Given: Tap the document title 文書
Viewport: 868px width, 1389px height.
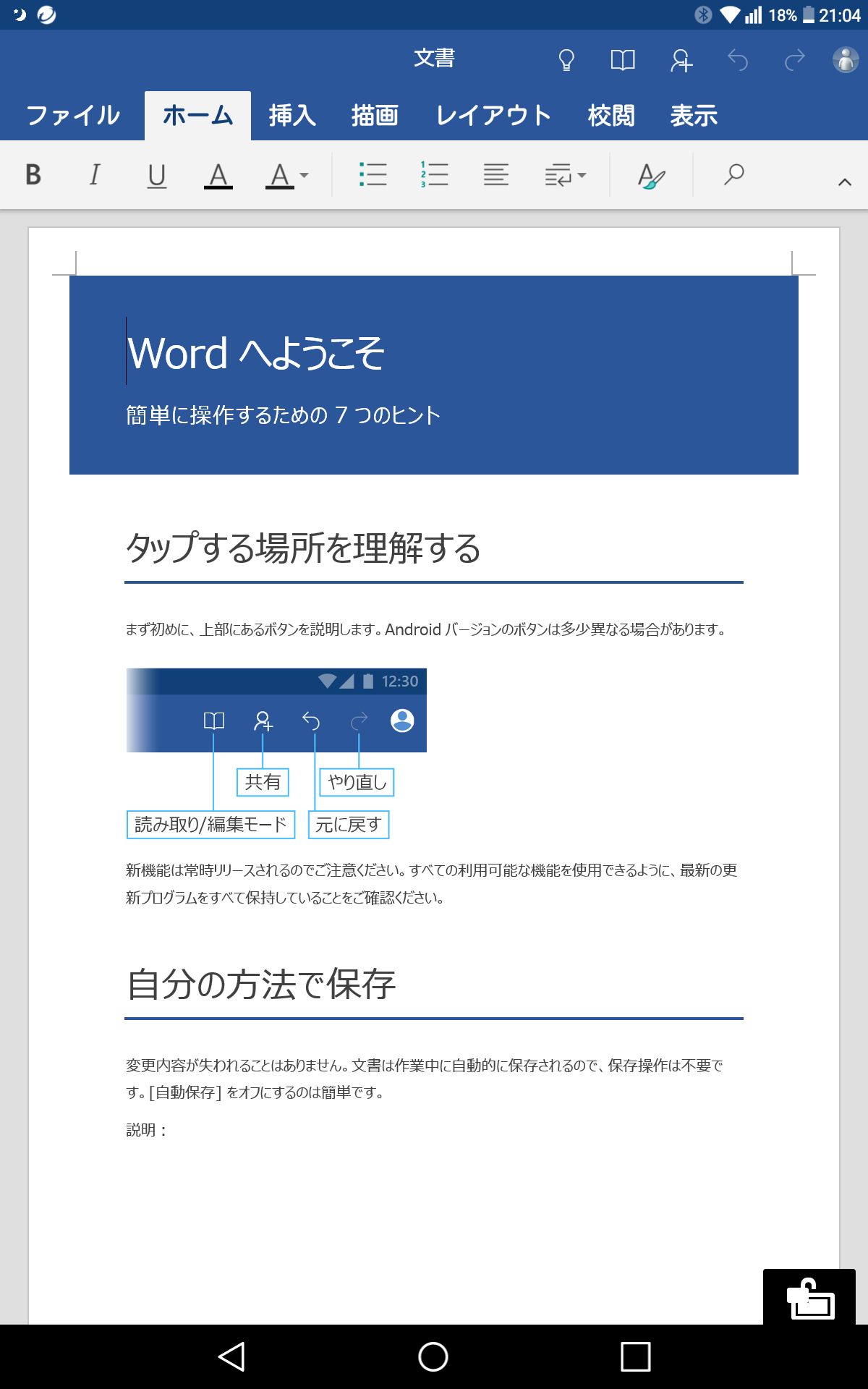Looking at the screenshot, I should [434, 58].
